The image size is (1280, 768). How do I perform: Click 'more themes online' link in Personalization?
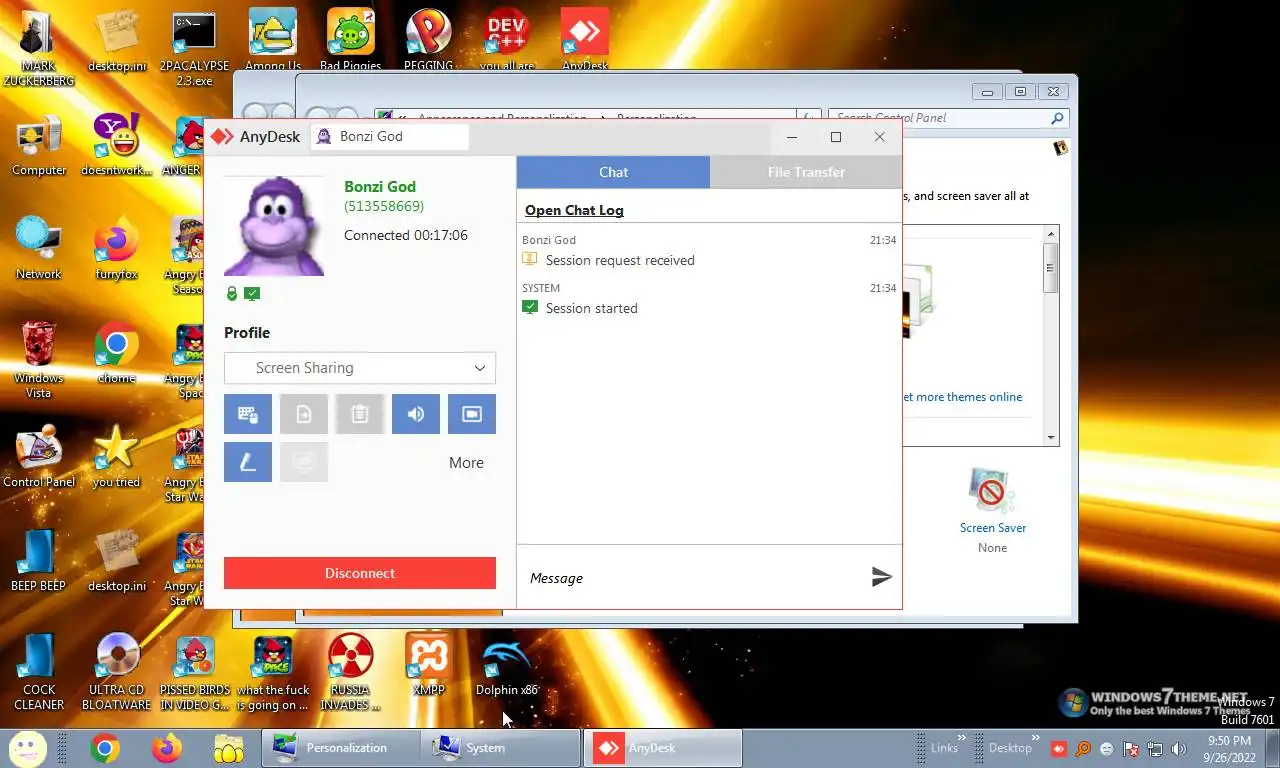point(962,397)
